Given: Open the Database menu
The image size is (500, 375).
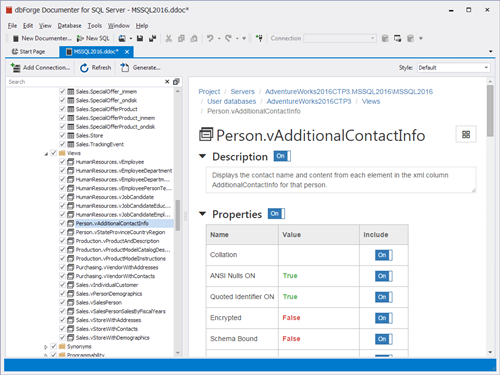Looking at the screenshot, I should pyautogui.click(x=69, y=26).
